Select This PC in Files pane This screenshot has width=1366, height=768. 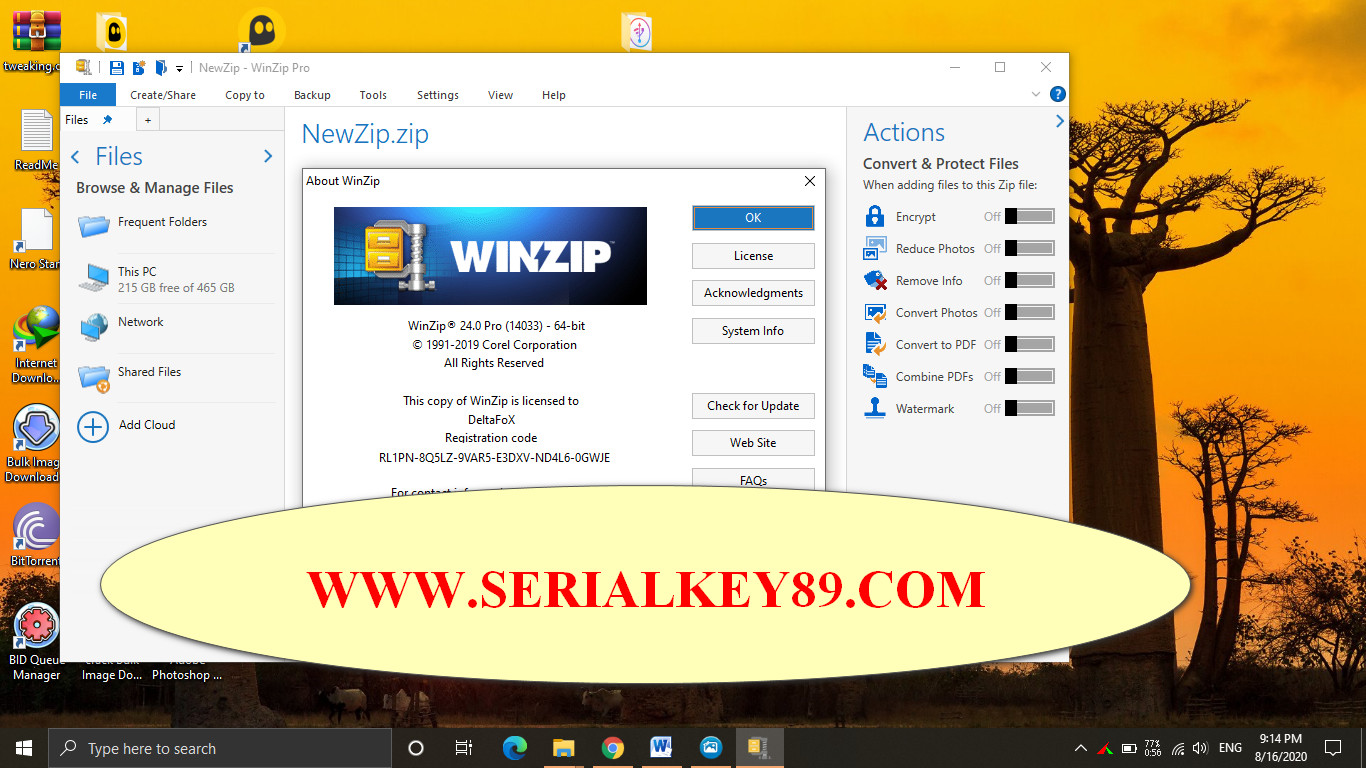click(x=175, y=279)
